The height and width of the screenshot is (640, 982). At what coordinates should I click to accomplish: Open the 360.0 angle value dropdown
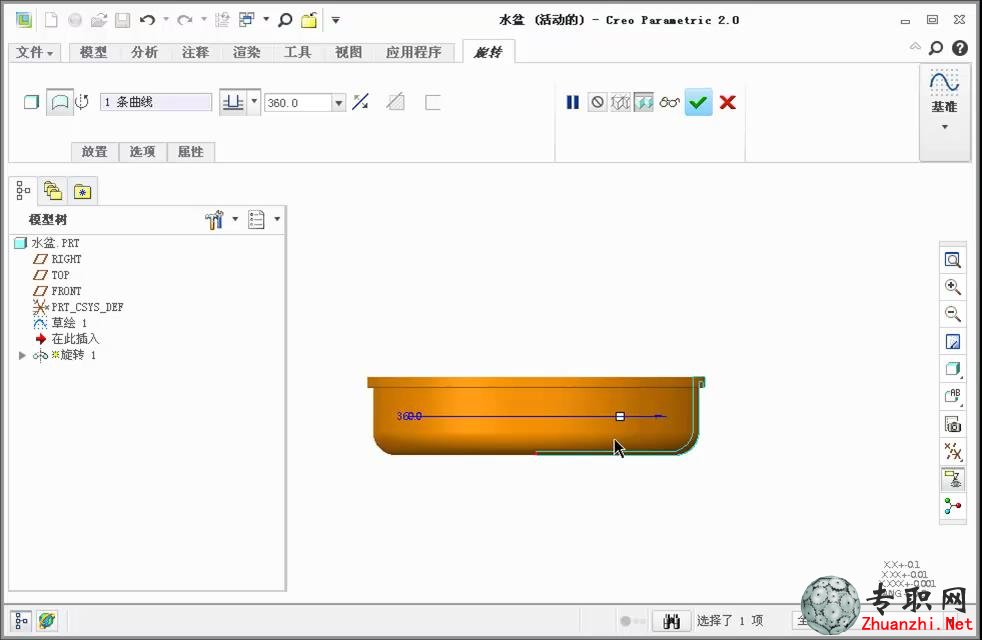click(x=338, y=103)
